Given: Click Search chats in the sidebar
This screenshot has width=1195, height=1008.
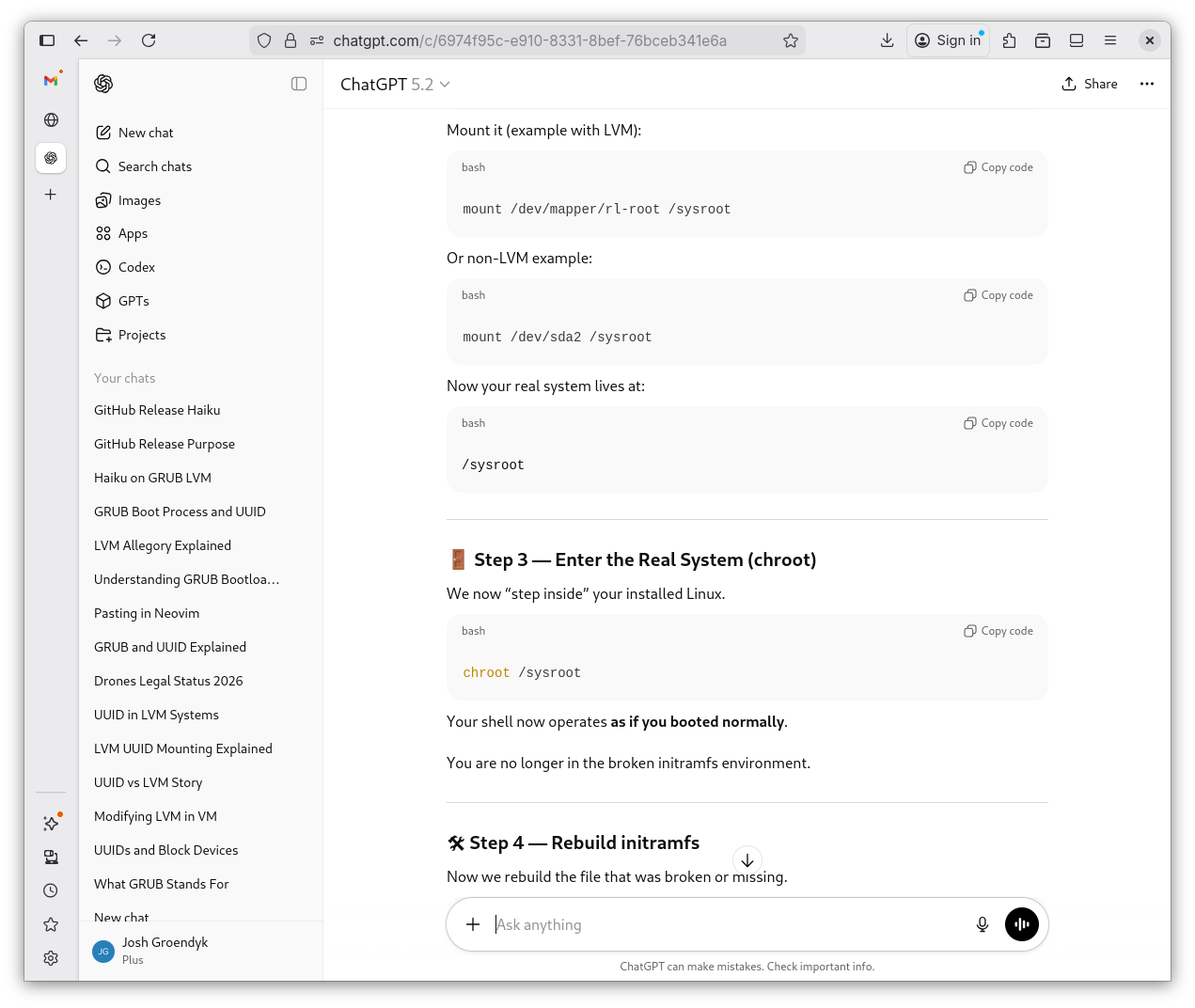Looking at the screenshot, I should (x=154, y=166).
